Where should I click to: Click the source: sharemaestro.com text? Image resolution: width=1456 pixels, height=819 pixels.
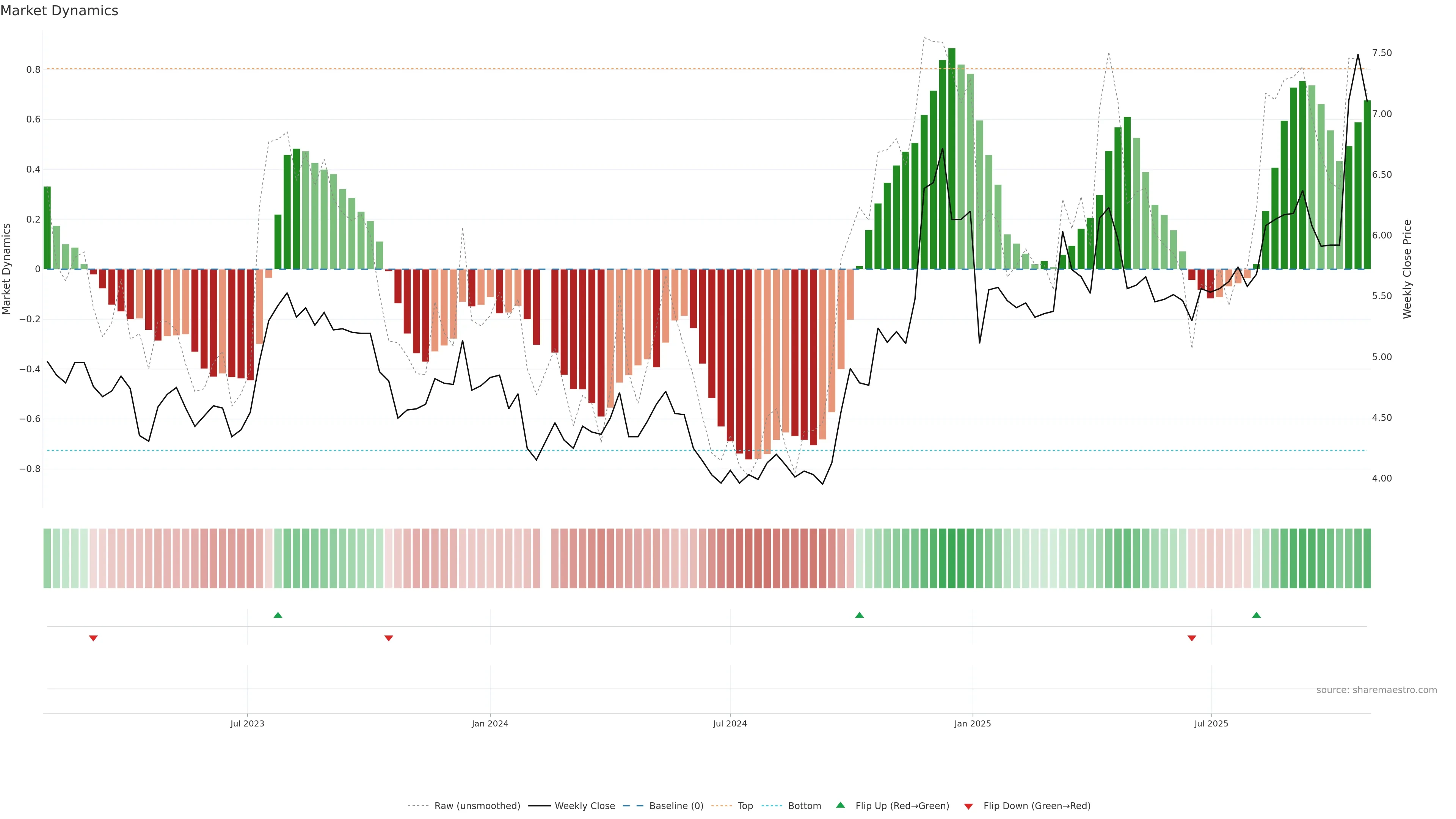(x=1376, y=690)
